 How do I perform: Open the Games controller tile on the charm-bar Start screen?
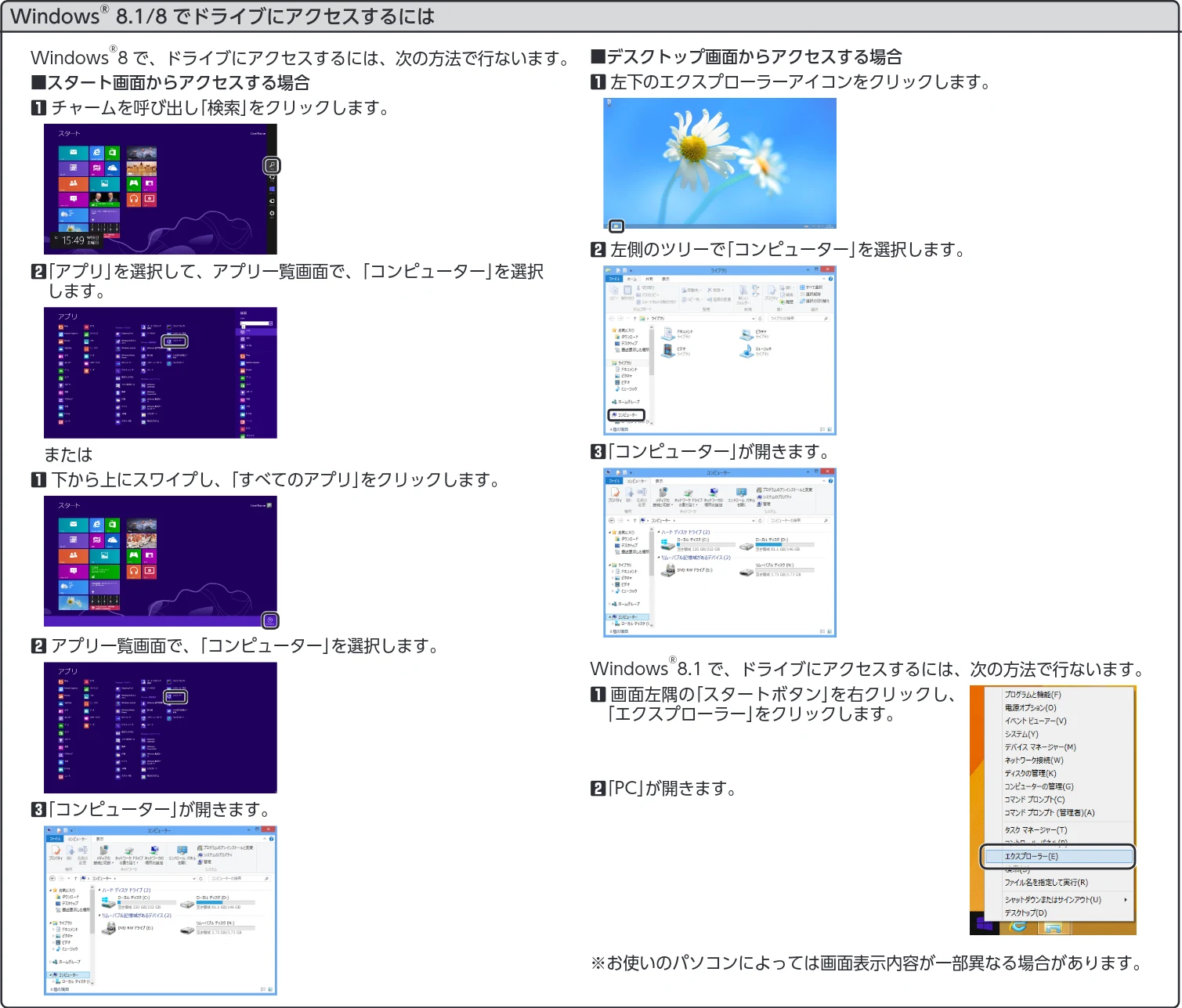tap(134, 183)
